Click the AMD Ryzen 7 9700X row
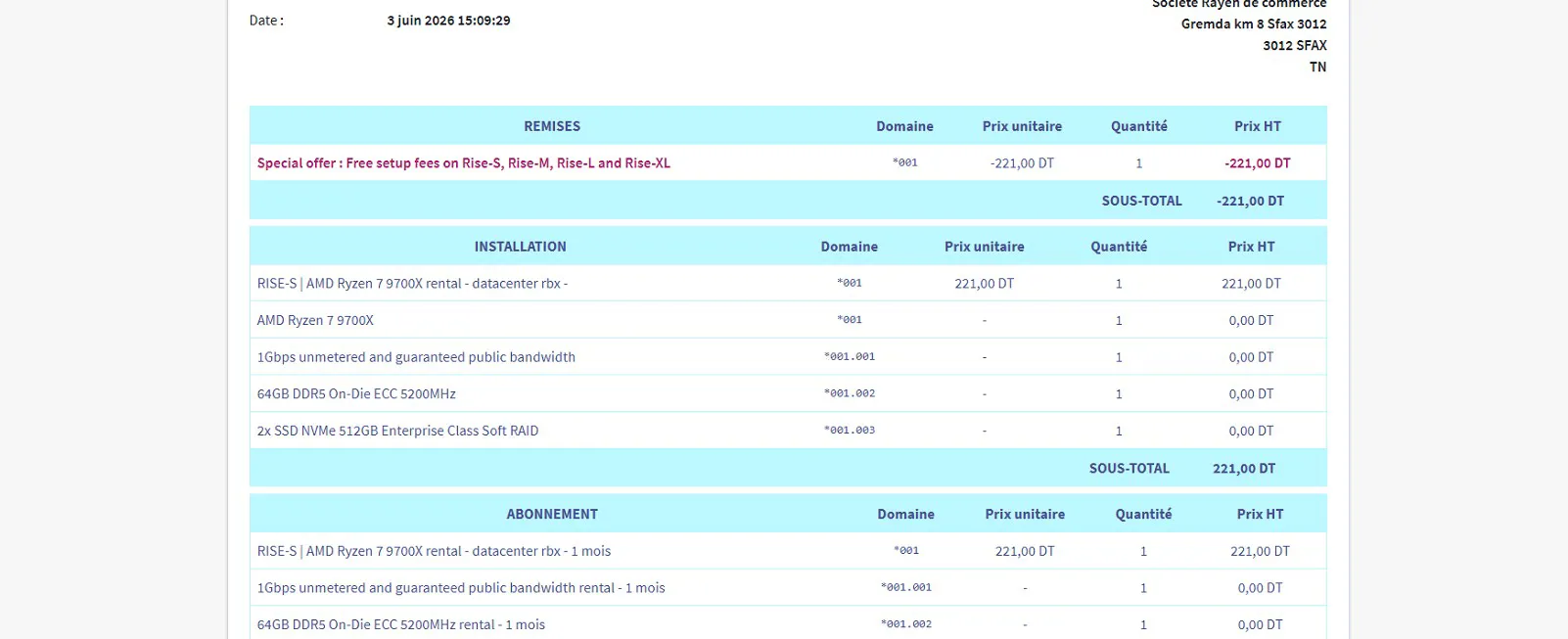1568x639 pixels. click(788, 320)
